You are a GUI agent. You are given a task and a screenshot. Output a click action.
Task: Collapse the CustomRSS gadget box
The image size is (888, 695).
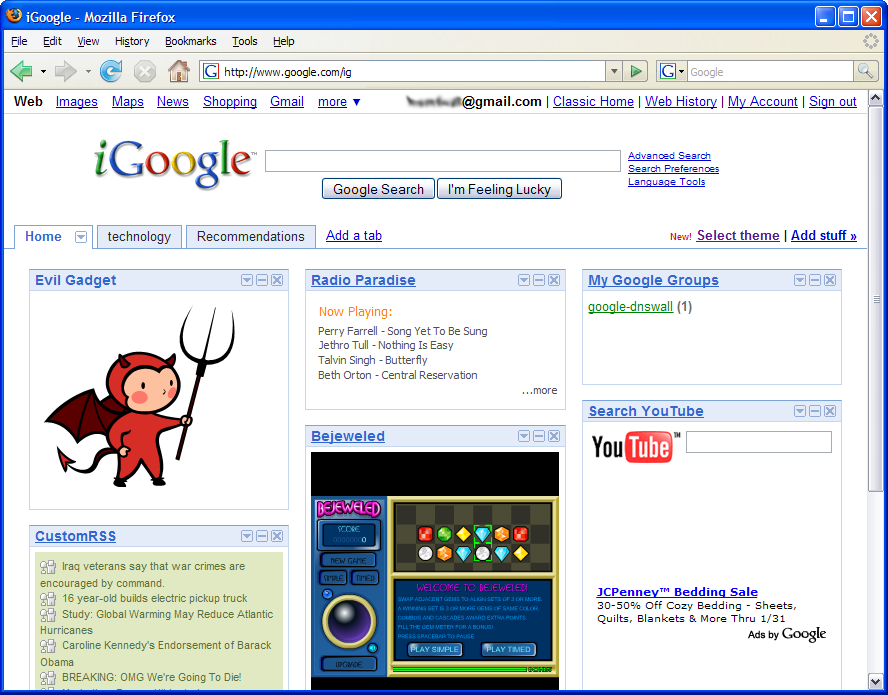(262, 536)
